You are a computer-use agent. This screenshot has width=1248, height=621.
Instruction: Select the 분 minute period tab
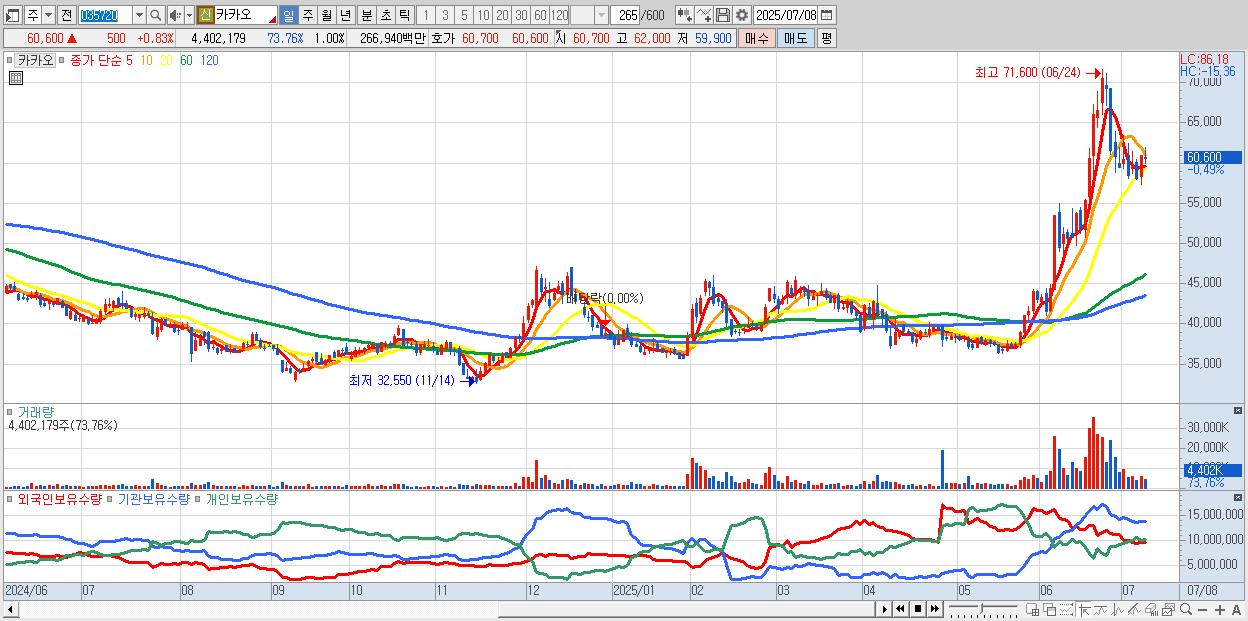pyautogui.click(x=365, y=15)
